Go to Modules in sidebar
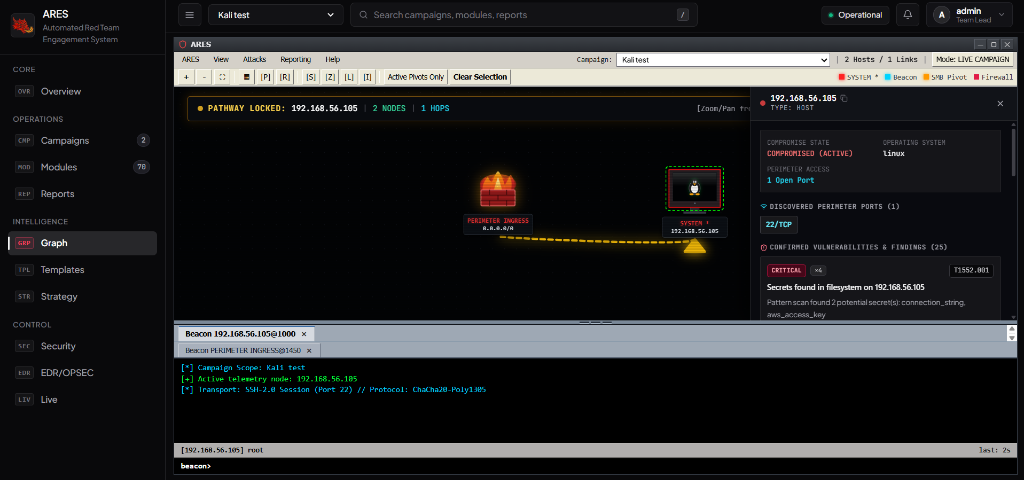Image resolution: width=1024 pixels, height=480 pixels. 82,167
